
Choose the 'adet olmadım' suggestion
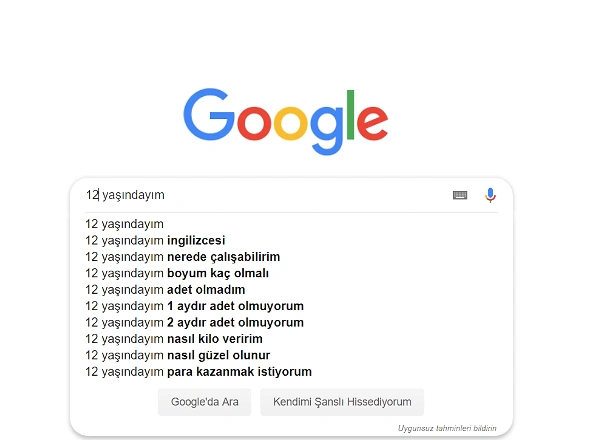tap(165, 290)
